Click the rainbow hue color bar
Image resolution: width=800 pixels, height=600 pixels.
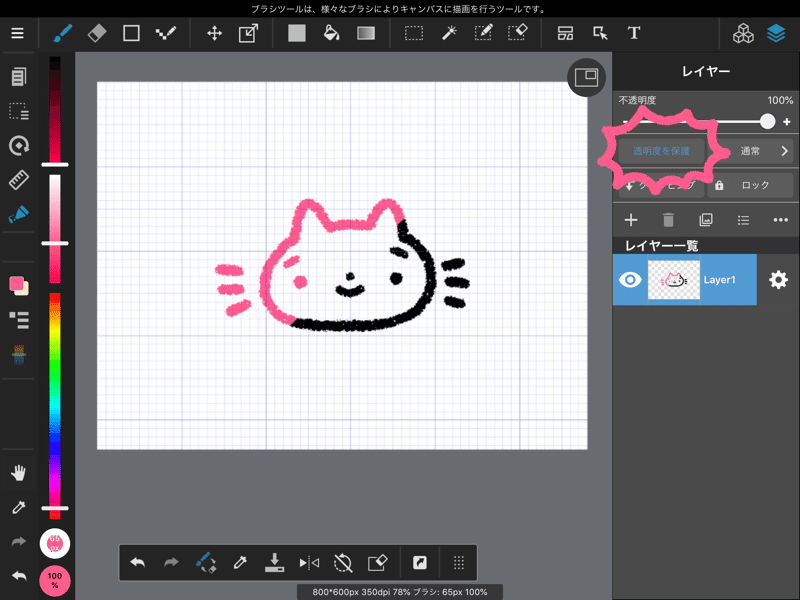click(55, 400)
